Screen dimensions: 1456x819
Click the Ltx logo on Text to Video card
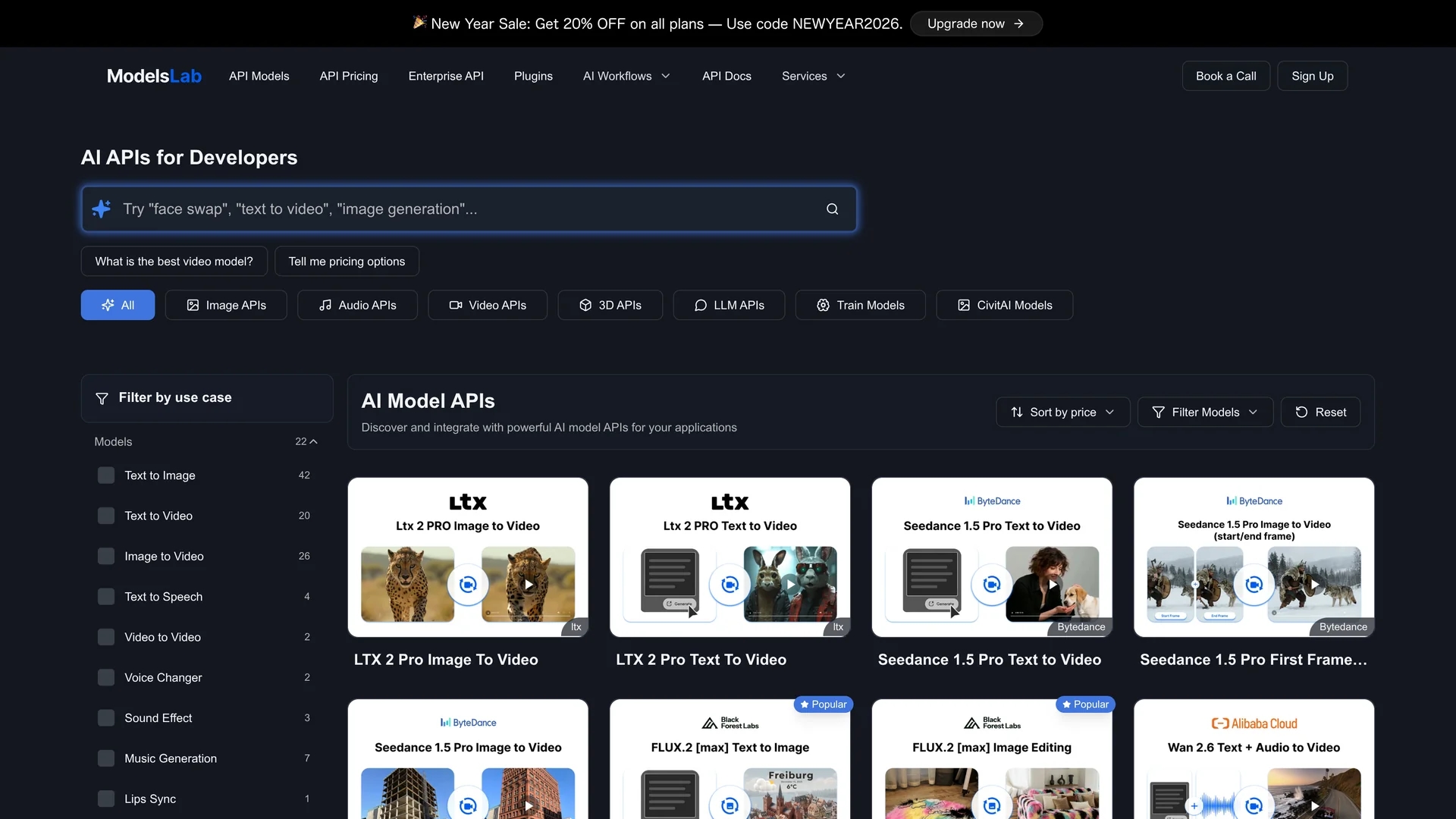pyautogui.click(x=730, y=502)
